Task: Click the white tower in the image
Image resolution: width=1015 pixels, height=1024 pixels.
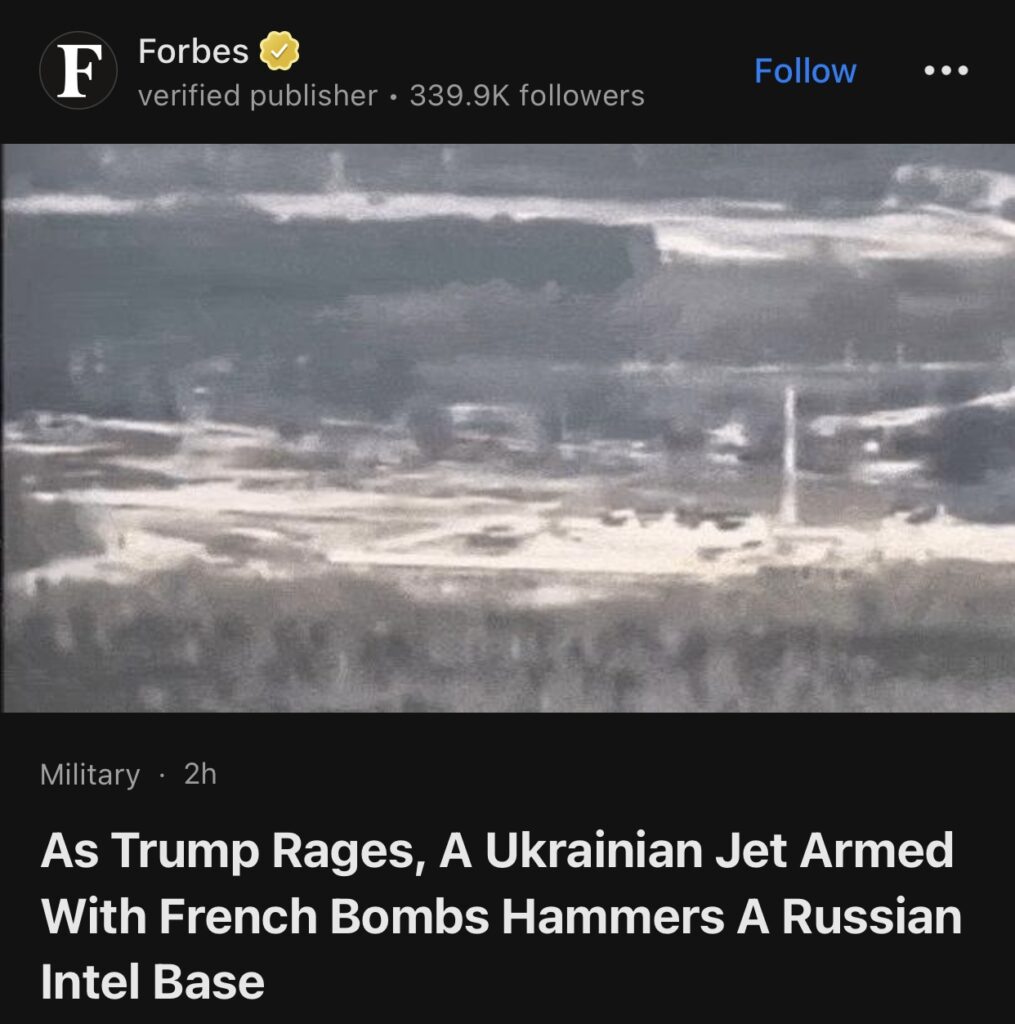Action: pos(790,455)
